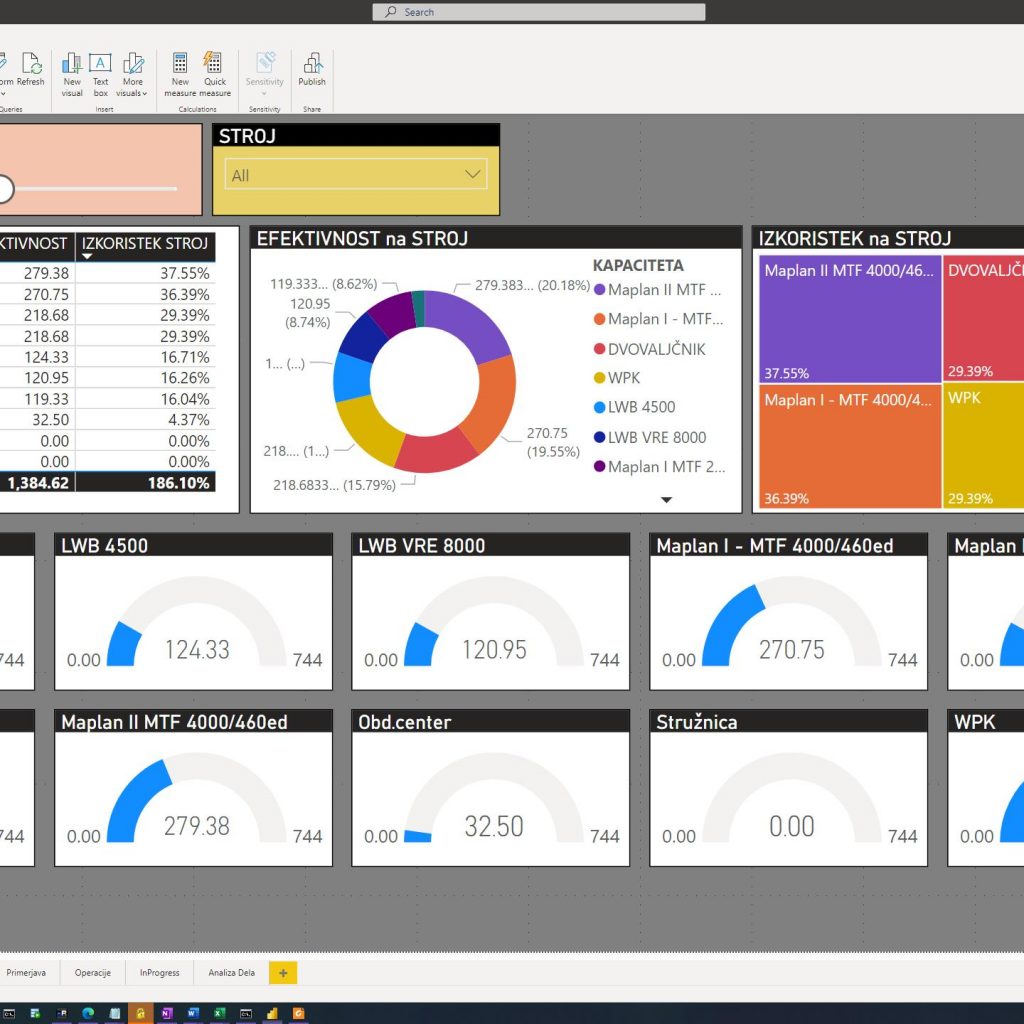The image size is (1024, 1024).
Task: Click the purple Maplan II treemap tile
Action: pos(850,319)
